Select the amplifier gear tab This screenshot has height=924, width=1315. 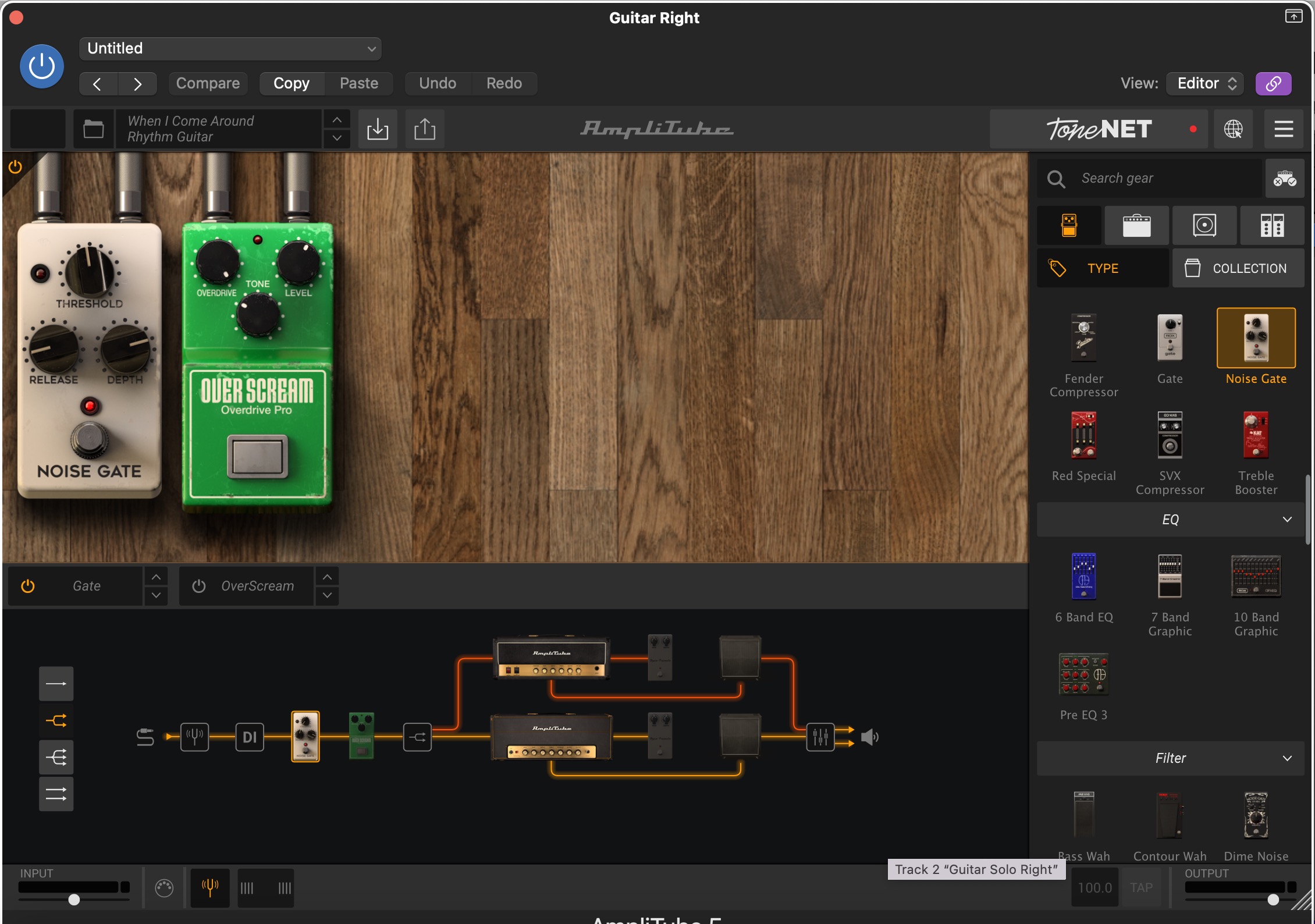click(1136, 225)
